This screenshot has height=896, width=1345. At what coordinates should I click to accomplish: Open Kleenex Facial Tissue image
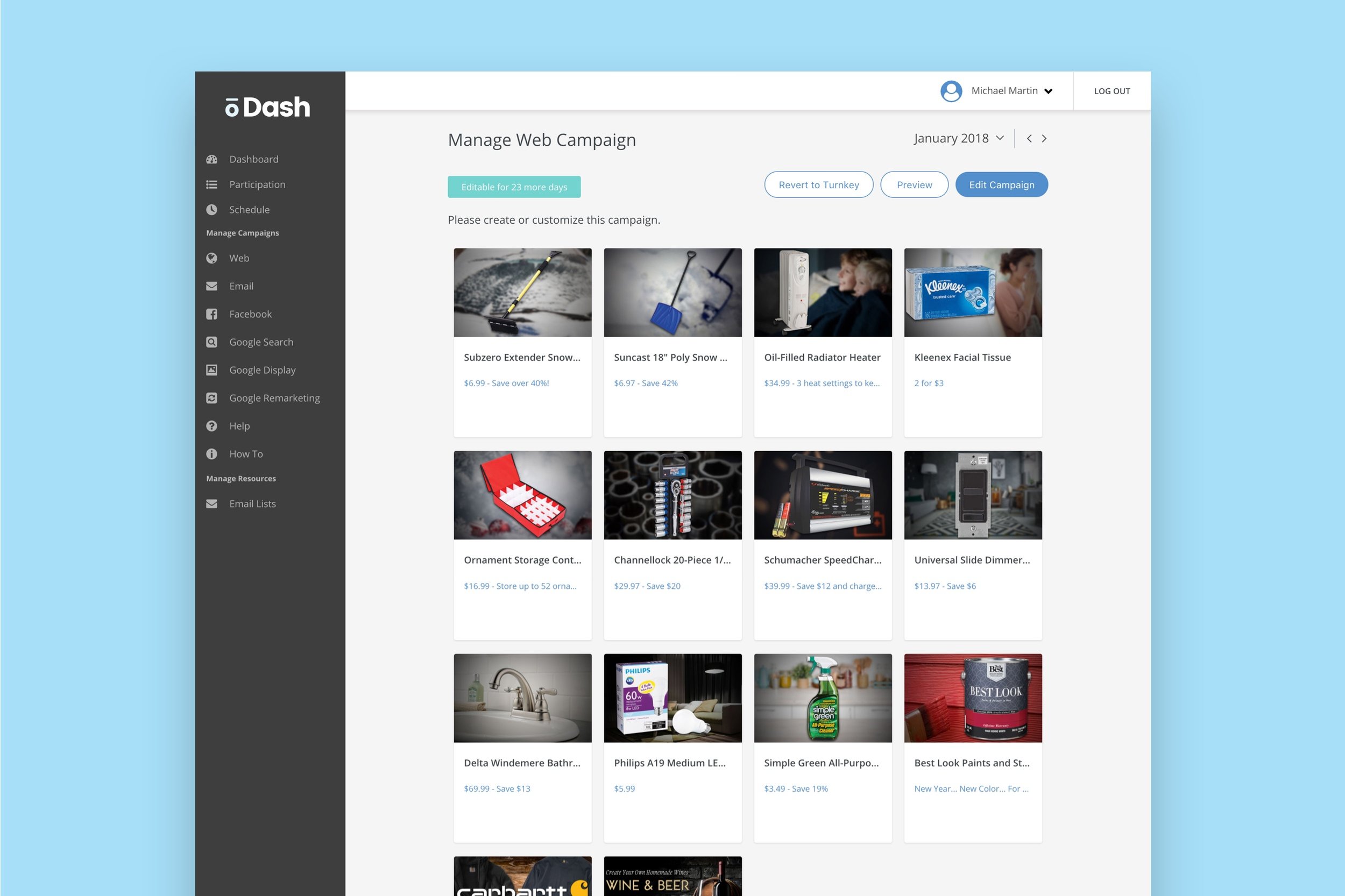(x=973, y=293)
